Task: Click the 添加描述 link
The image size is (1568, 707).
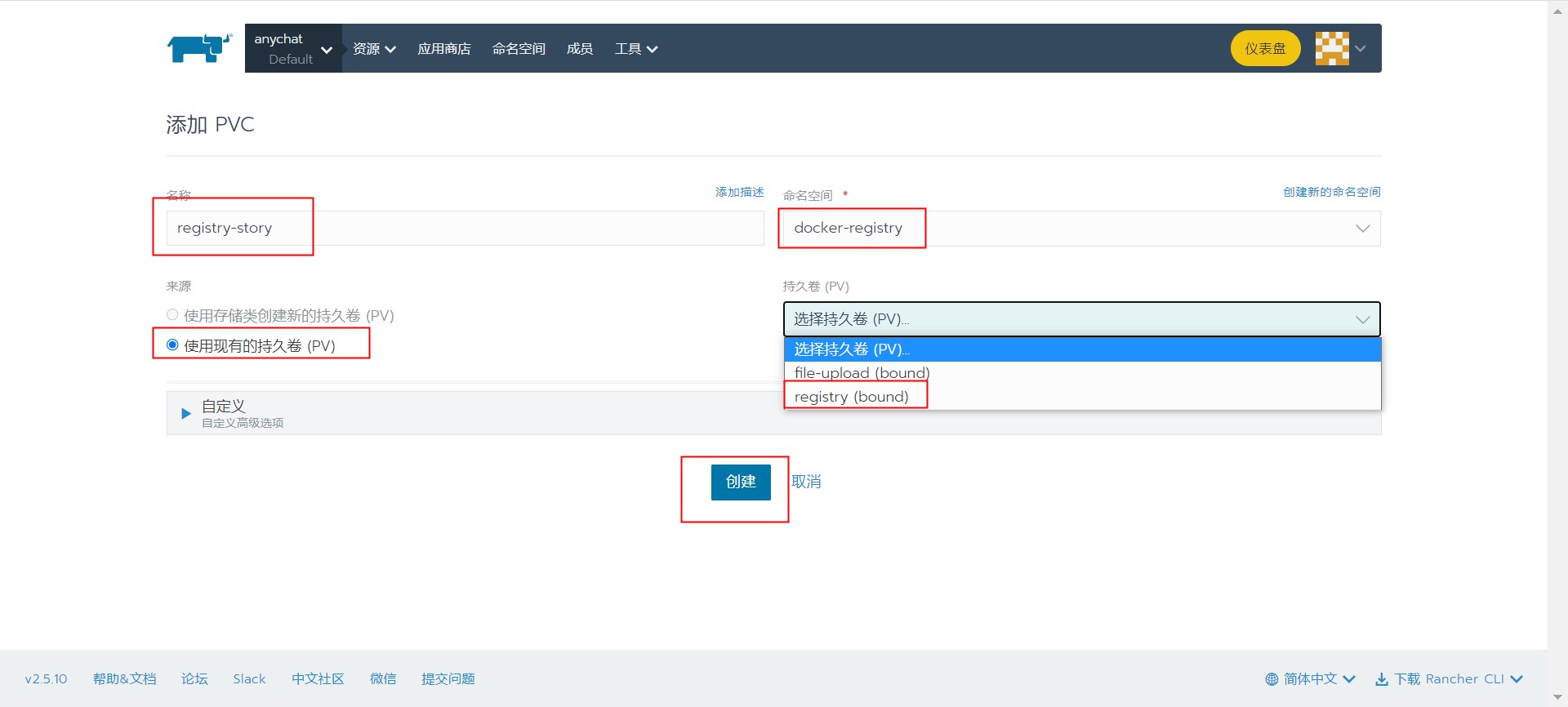Action: pyautogui.click(x=739, y=192)
